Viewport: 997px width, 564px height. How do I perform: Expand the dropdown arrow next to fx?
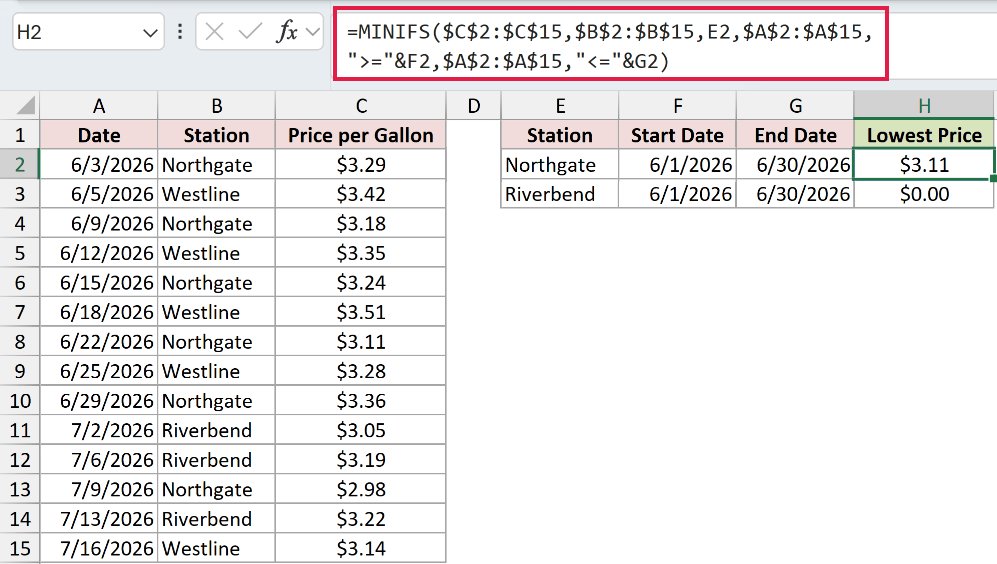pos(312,31)
